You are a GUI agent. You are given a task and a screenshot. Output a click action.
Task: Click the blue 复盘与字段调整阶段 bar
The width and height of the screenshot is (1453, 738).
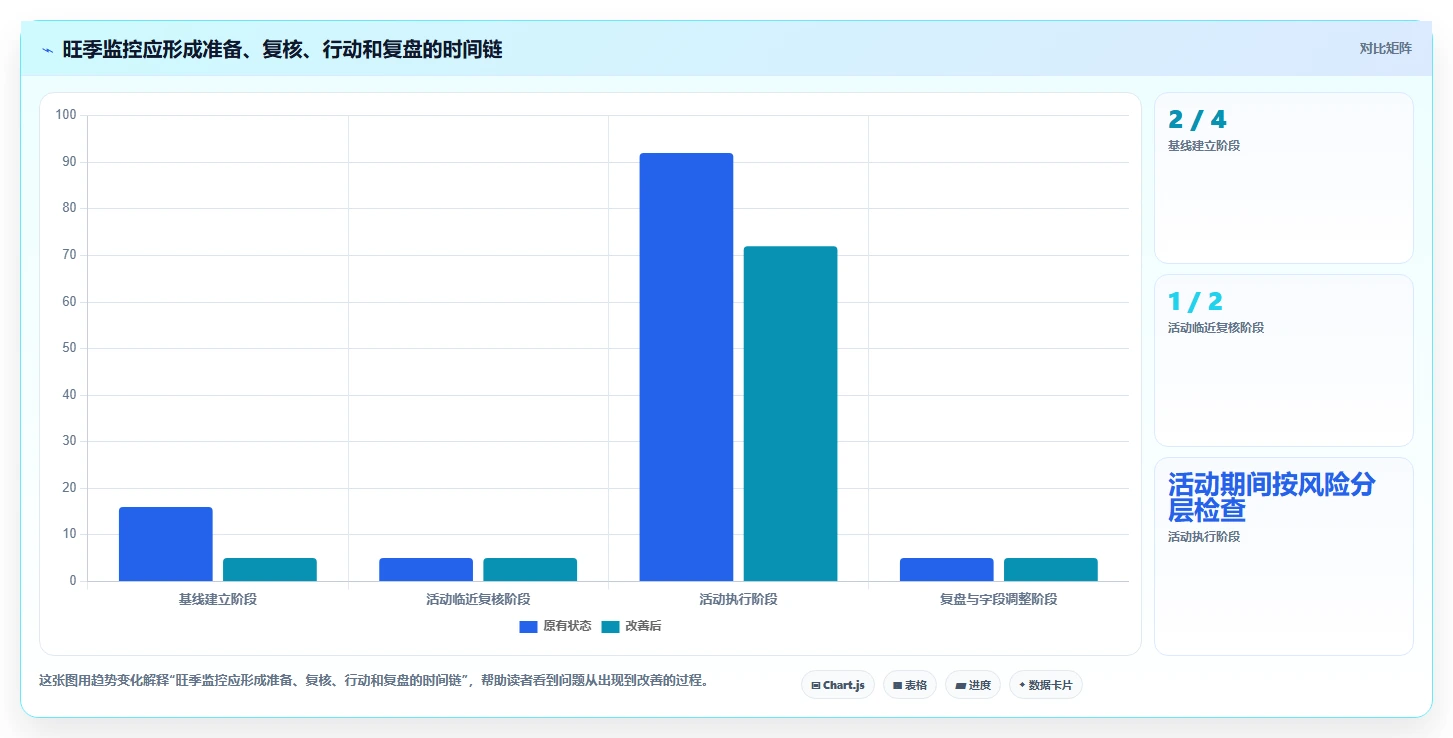[947, 570]
